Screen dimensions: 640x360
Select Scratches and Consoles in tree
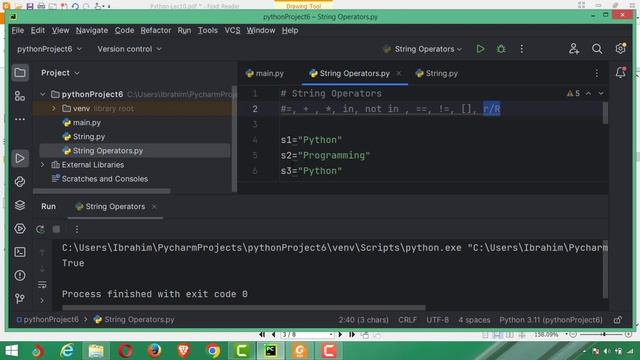point(100,179)
